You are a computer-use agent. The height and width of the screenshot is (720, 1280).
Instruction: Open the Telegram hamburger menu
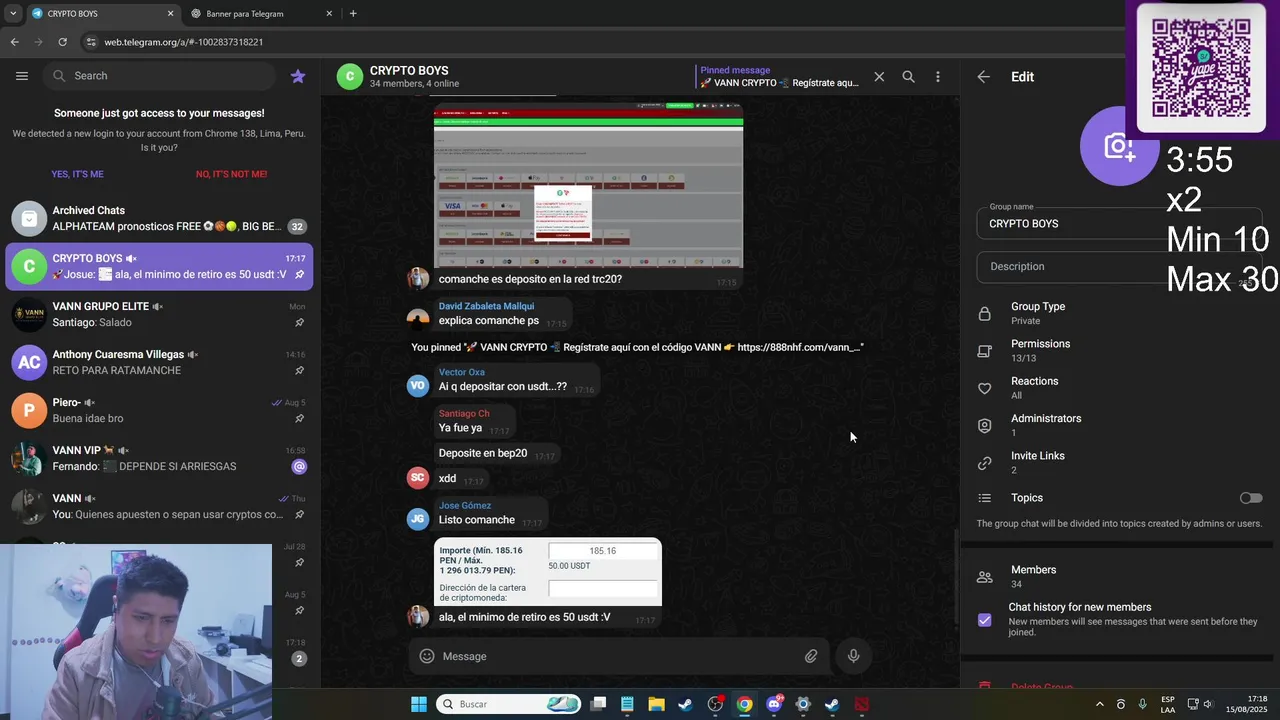tap(22, 76)
